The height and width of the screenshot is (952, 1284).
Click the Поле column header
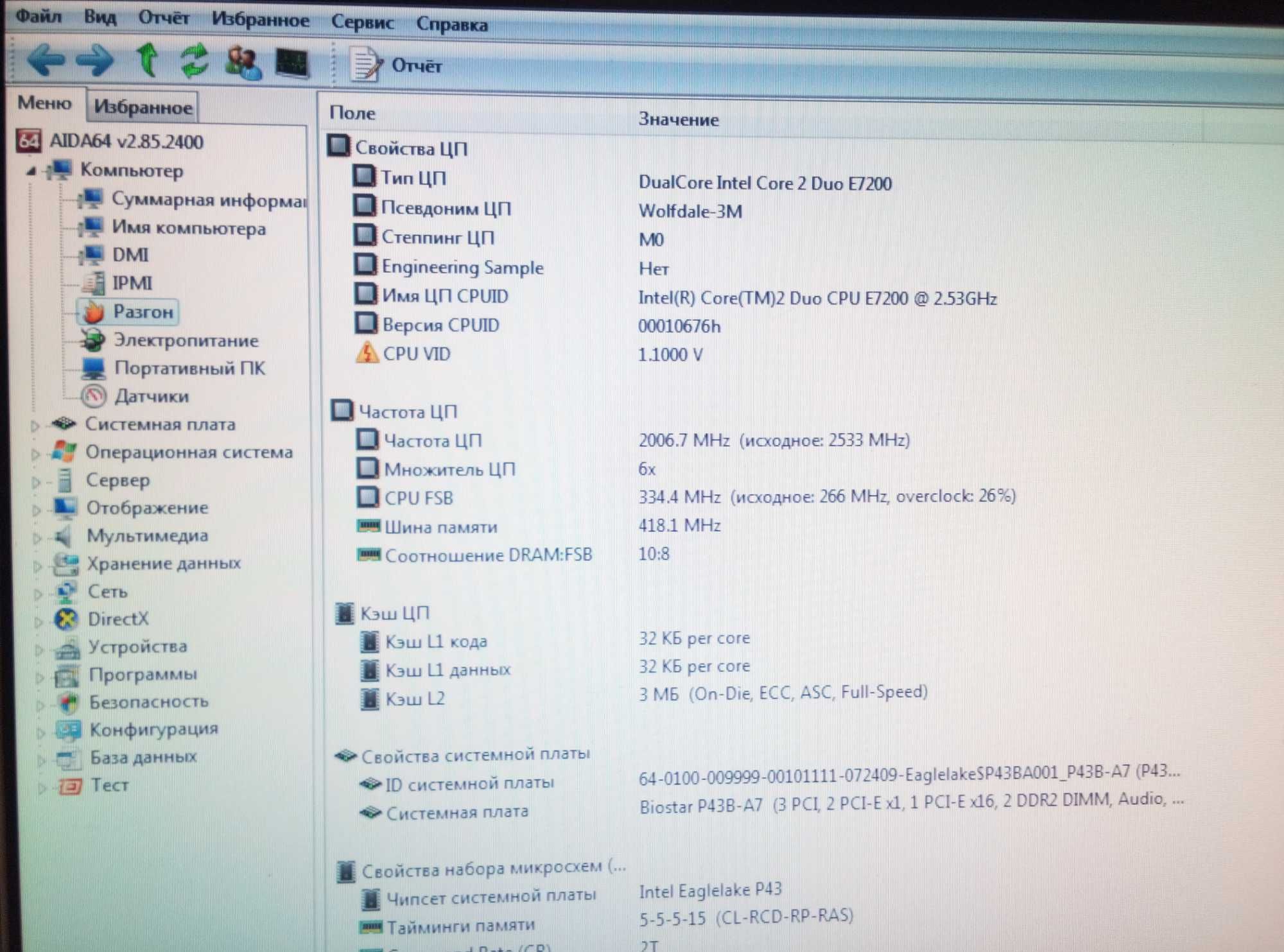[352, 113]
